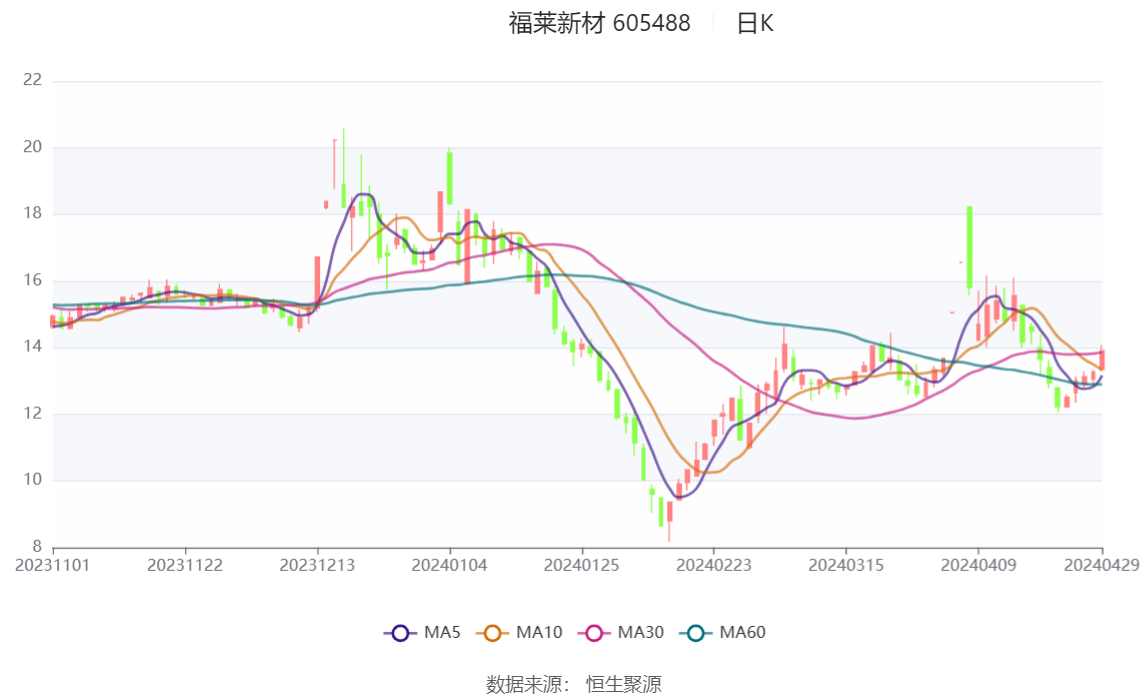The width and height of the screenshot is (1148, 699).
Task: Select the 20231101 date axis marker
Action: coord(53,566)
